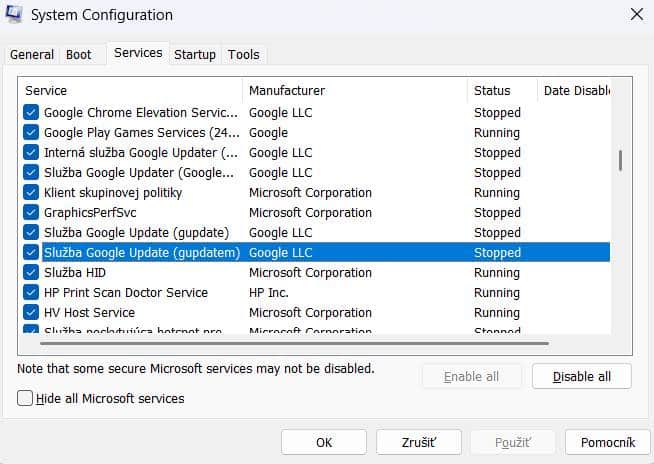654x464 pixels.
Task: Check Hide all Microsoft services
Action: [25, 398]
